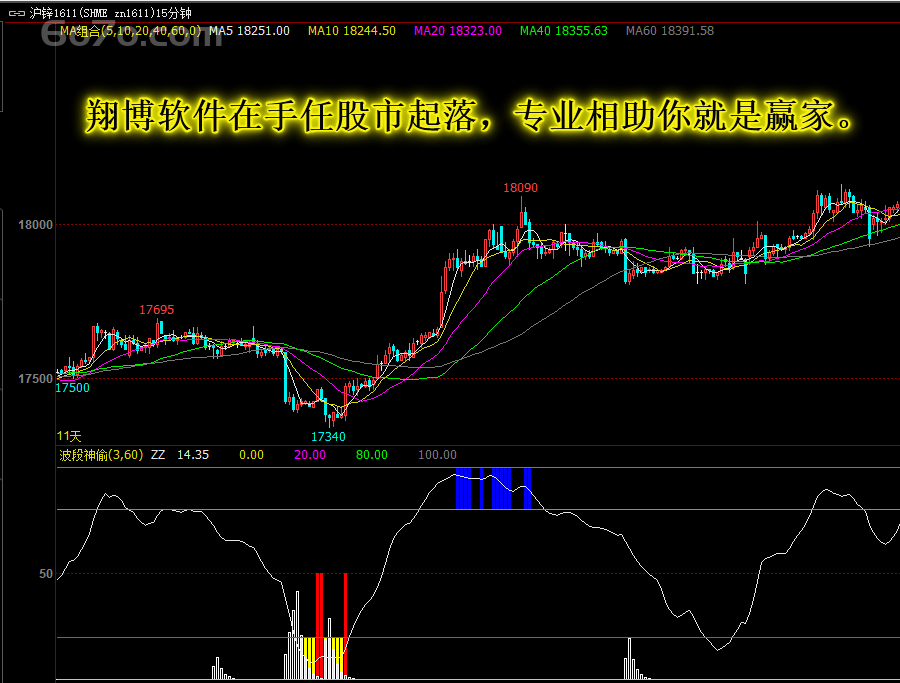900x683 pixels.
Task: Click the 18090 high price annotation
Action: tap(520, 188)
